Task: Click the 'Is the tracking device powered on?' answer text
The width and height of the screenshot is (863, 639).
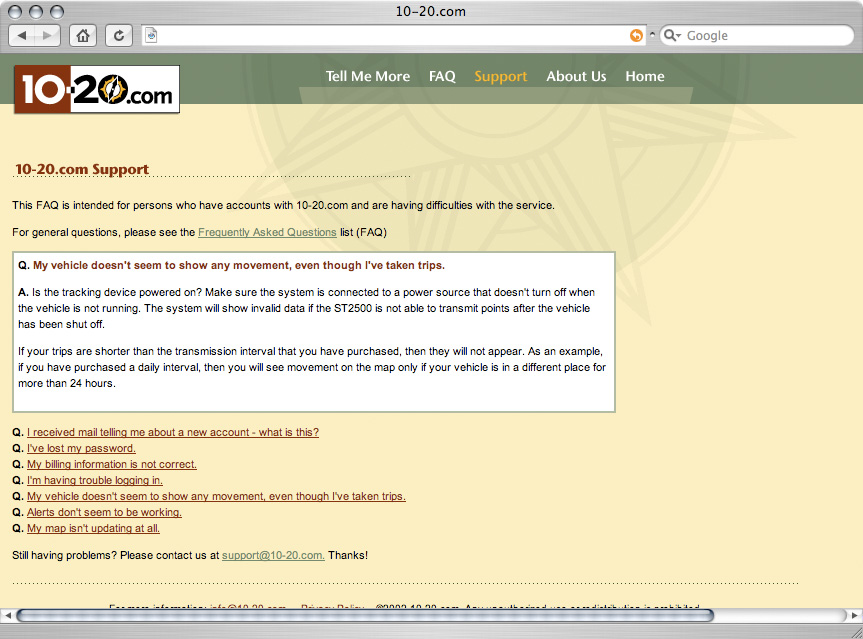Action: [307, 308]
